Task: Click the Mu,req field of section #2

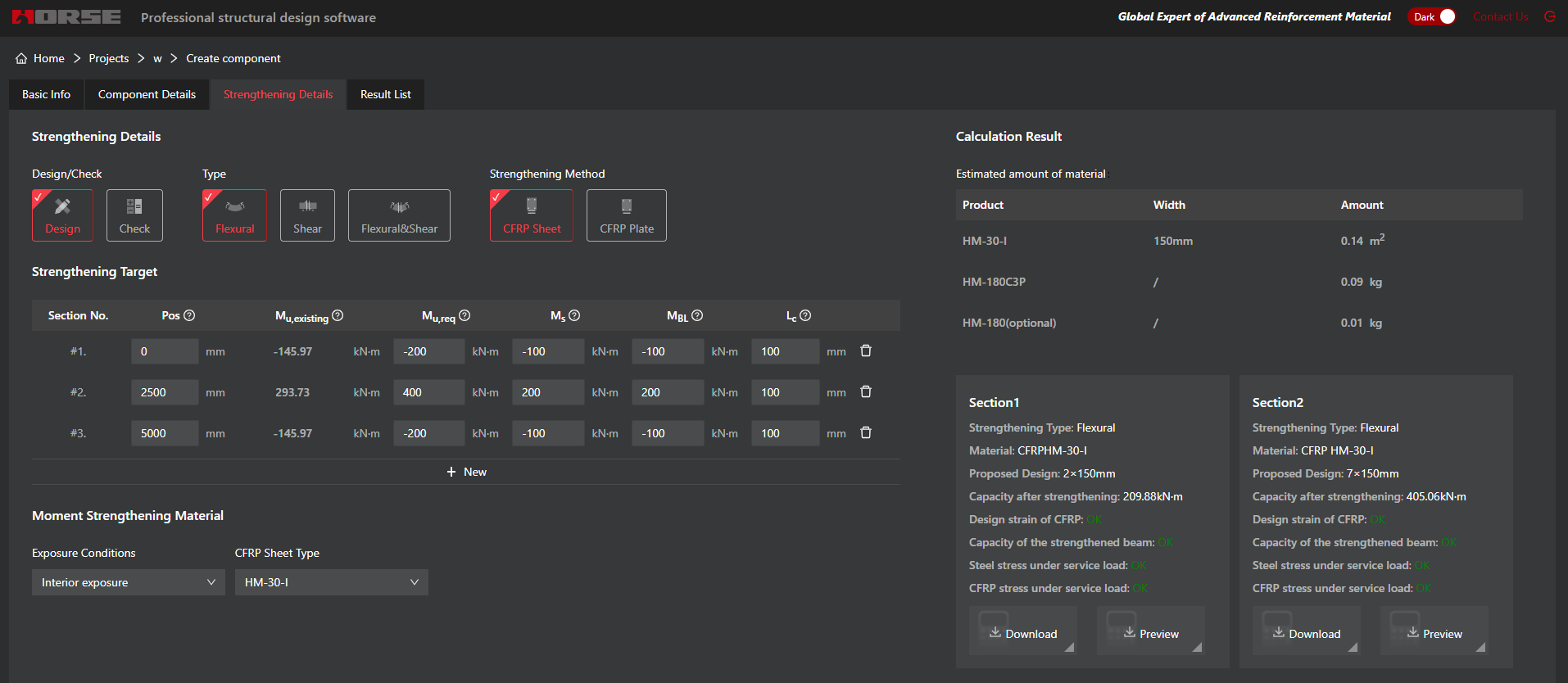Action: (x=428, y=392)
